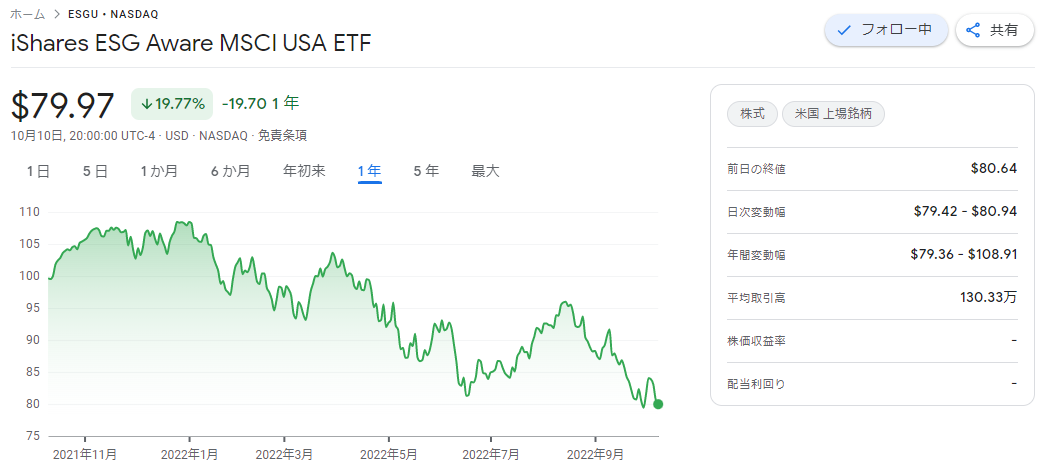Screen dimensions: 1050x470
Task: Select the 6か月 range tab
Action: click(x=230, y=171)
